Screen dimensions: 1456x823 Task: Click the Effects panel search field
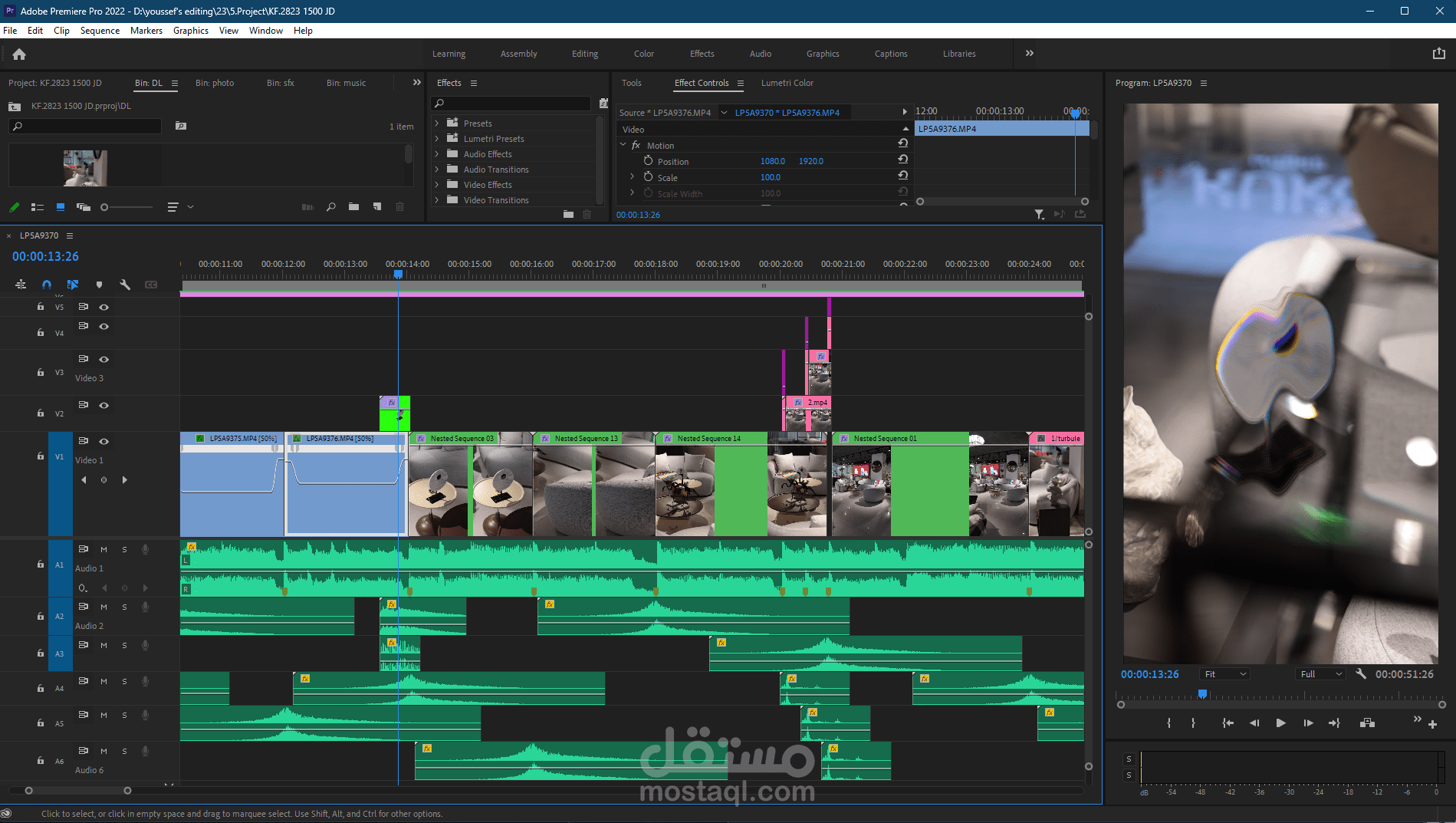(511, 103)
